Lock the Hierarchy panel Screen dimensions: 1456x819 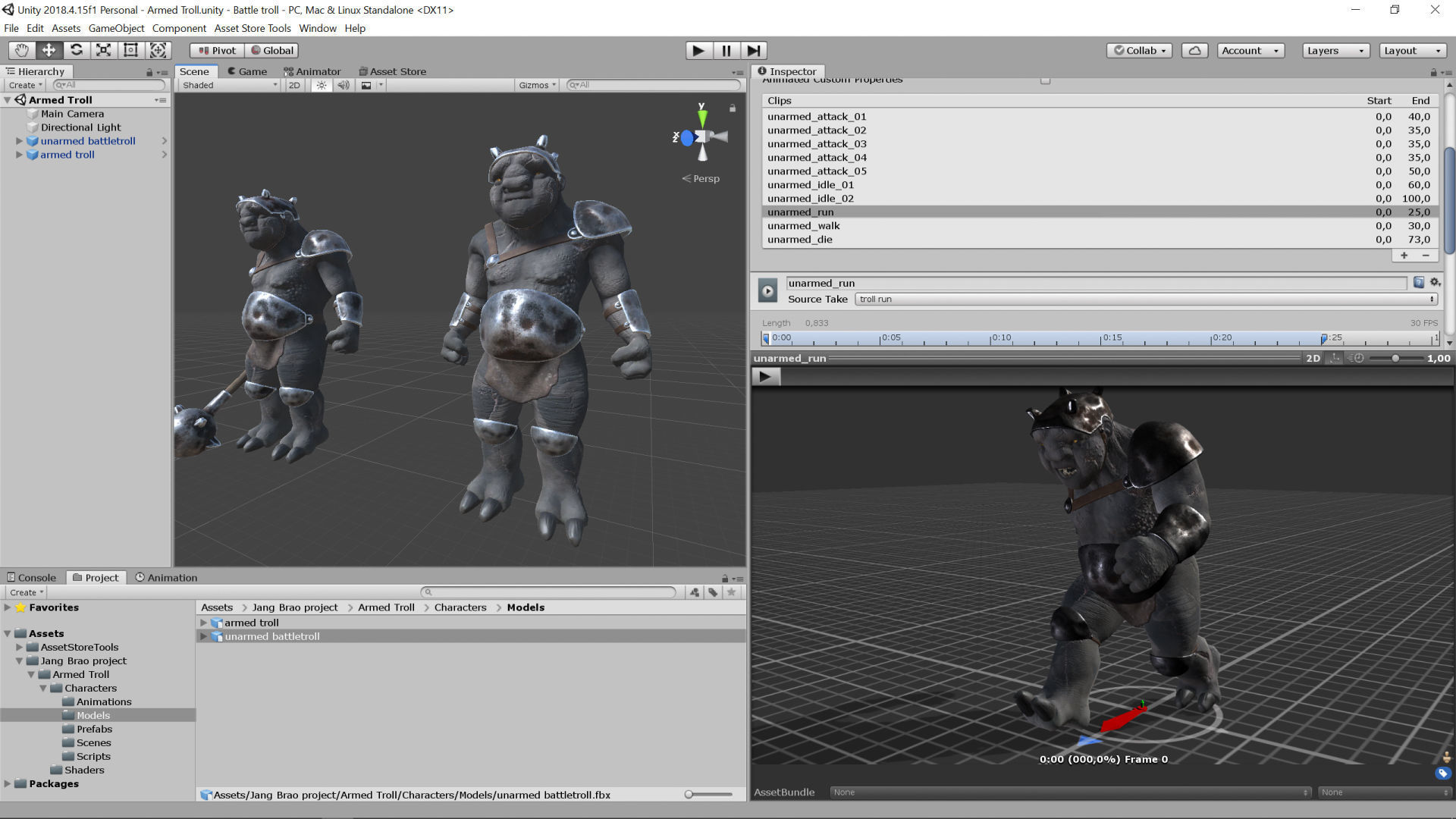[149, 73]
